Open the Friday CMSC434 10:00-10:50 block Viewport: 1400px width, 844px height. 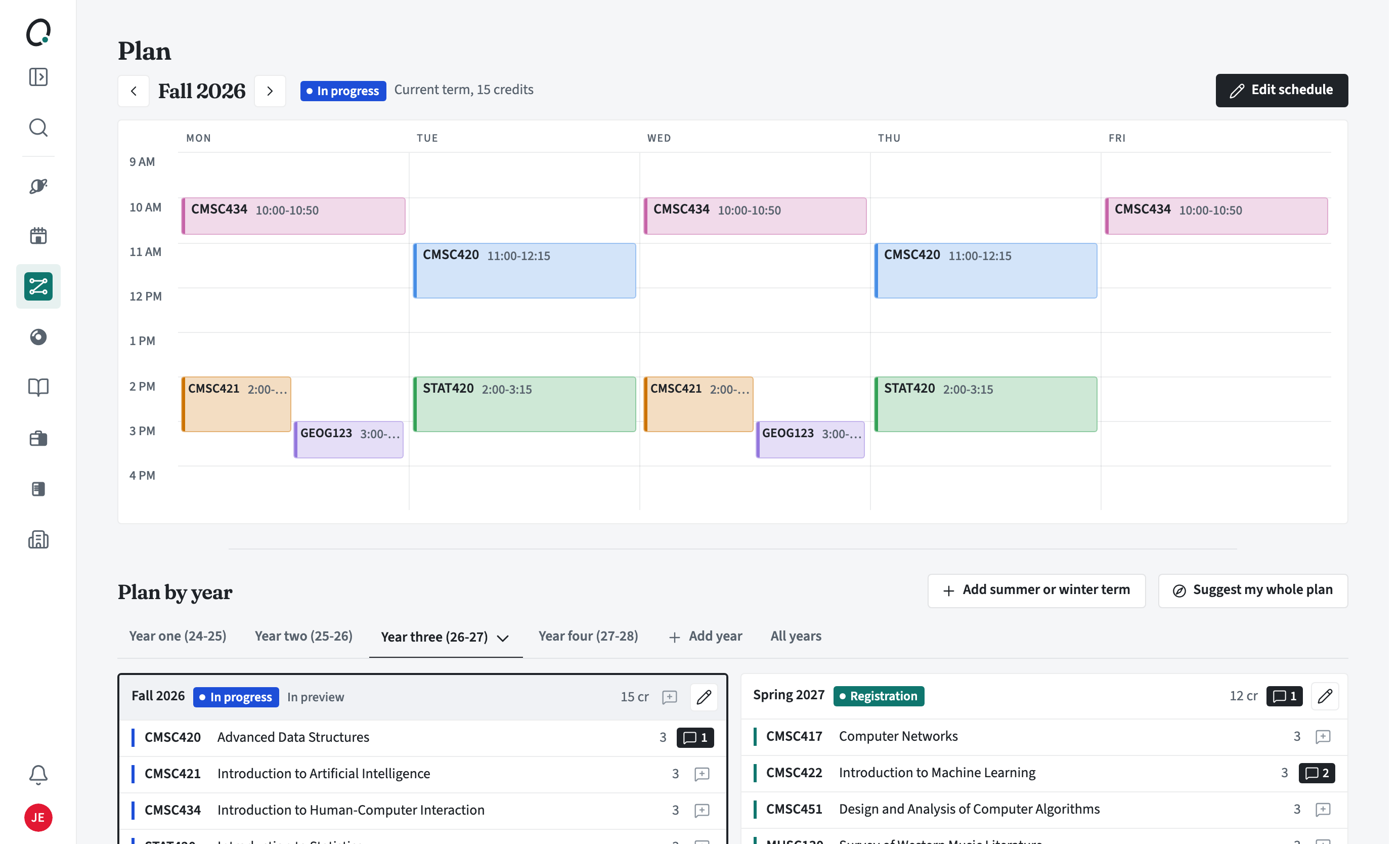coord(1216,216)
